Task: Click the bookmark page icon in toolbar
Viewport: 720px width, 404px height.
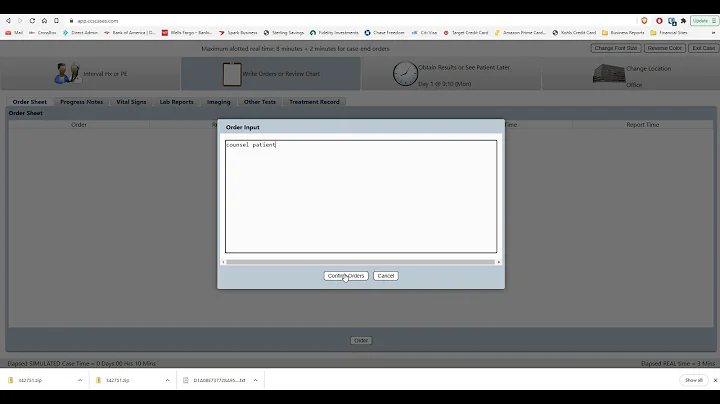Action: point(56,21)
